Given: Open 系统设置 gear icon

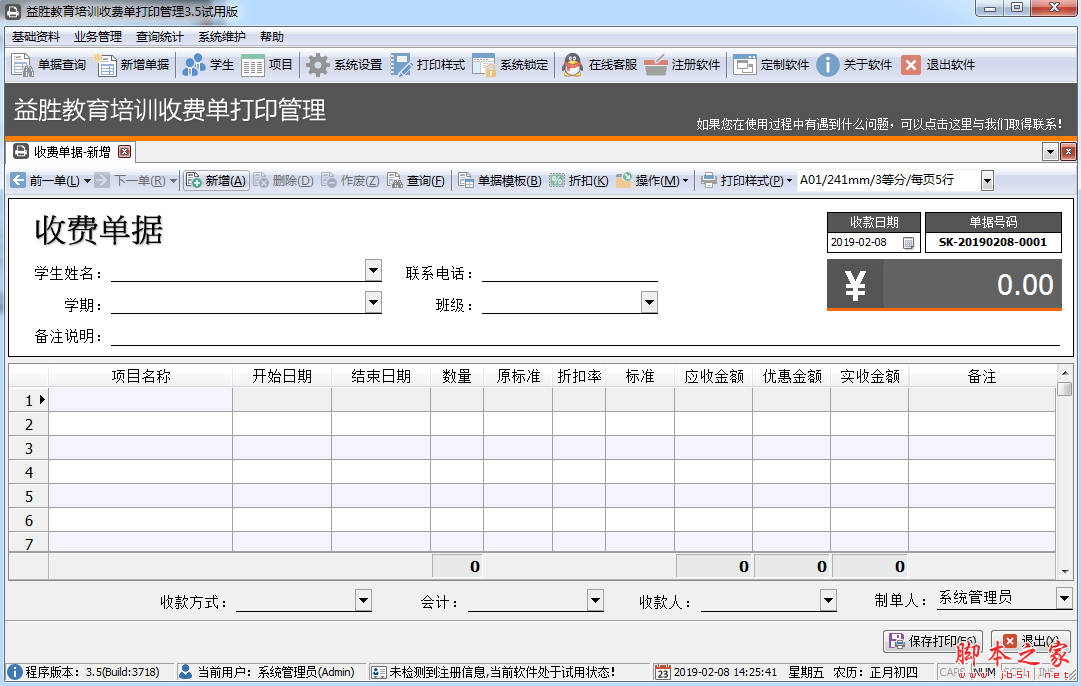Looking at the screenshot, I should click(x=317, y=65).
